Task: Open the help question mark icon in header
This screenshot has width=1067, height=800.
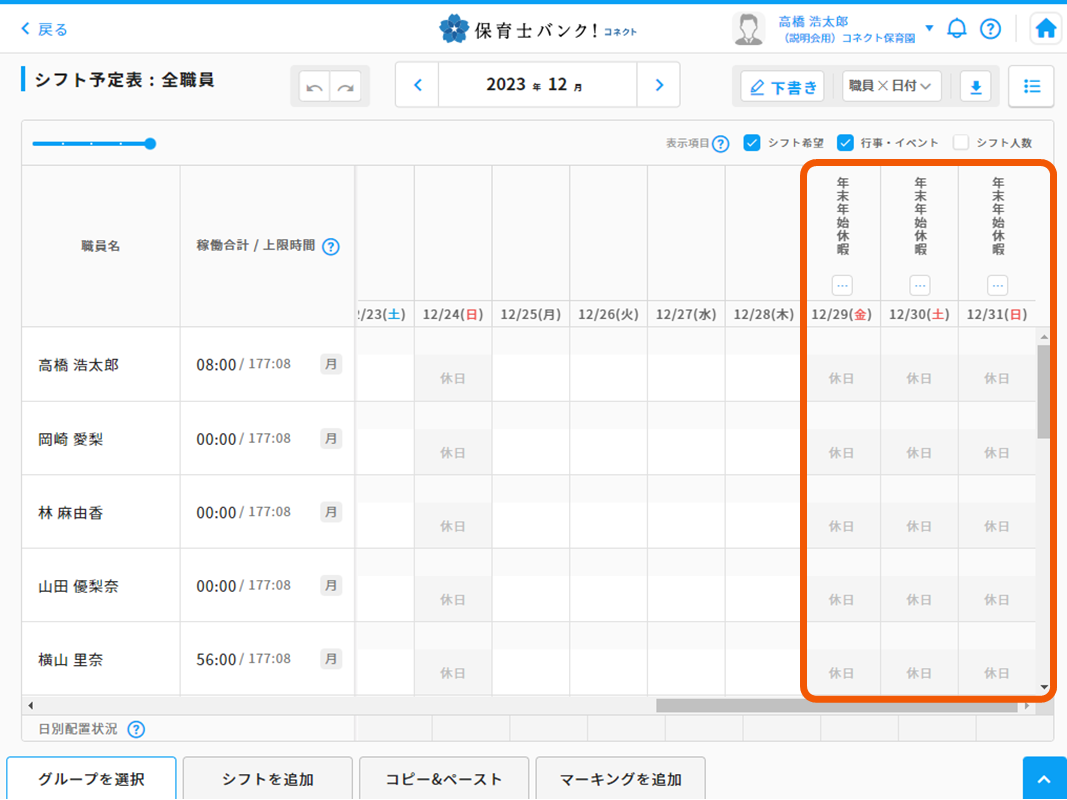Action: coord(990,29)
